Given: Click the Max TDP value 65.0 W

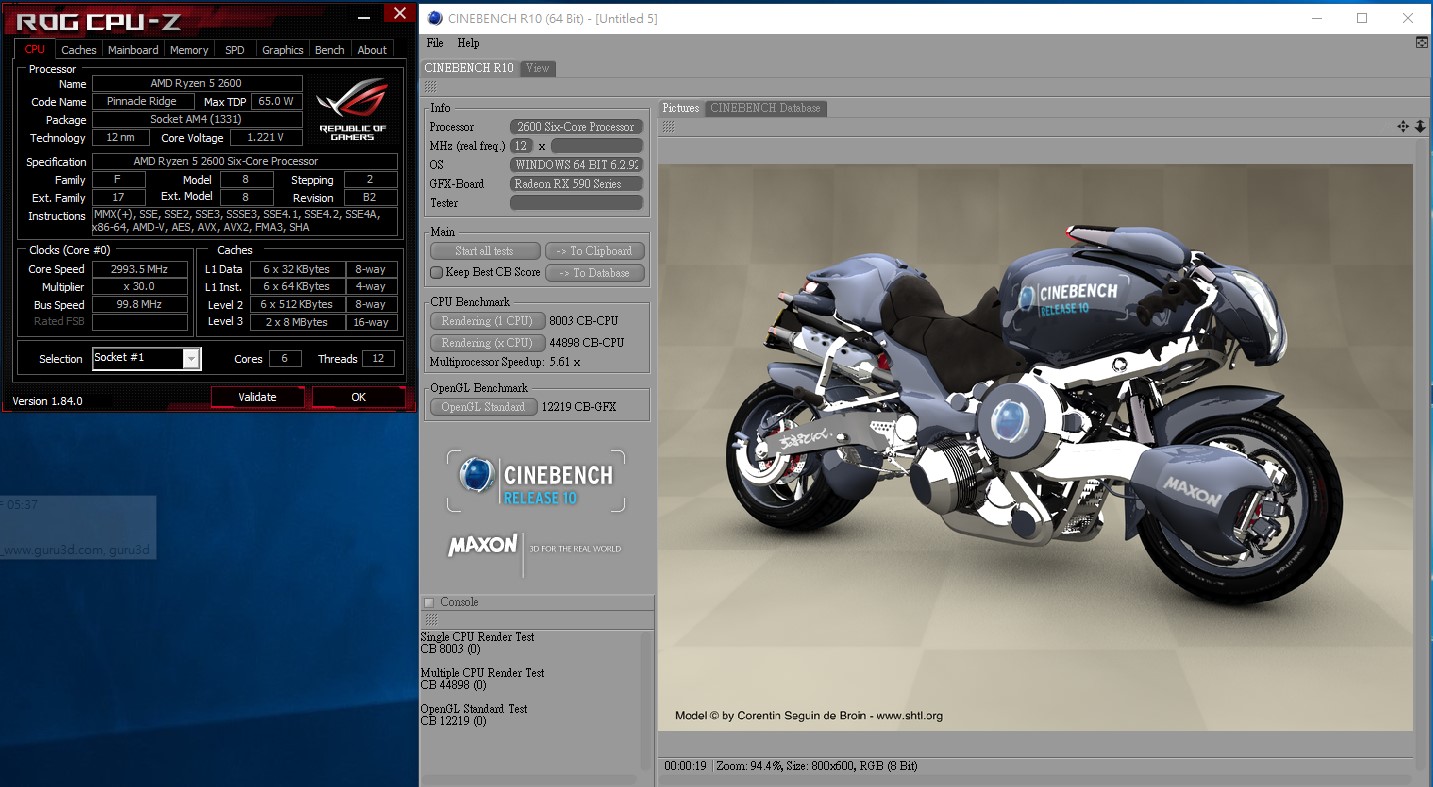Looking at the screenshot, I should [x=276, y=102].
